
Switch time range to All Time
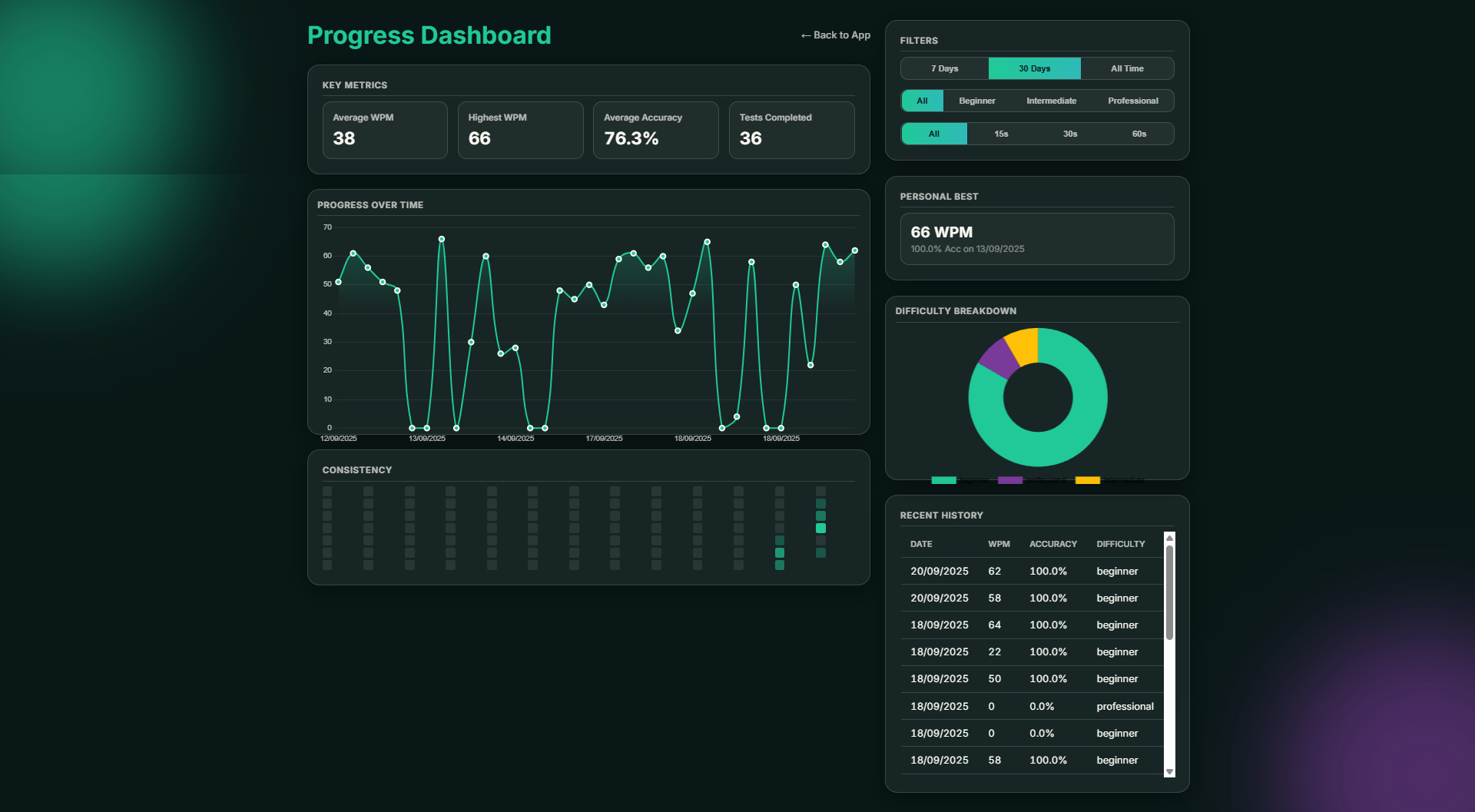point(1127,68)
